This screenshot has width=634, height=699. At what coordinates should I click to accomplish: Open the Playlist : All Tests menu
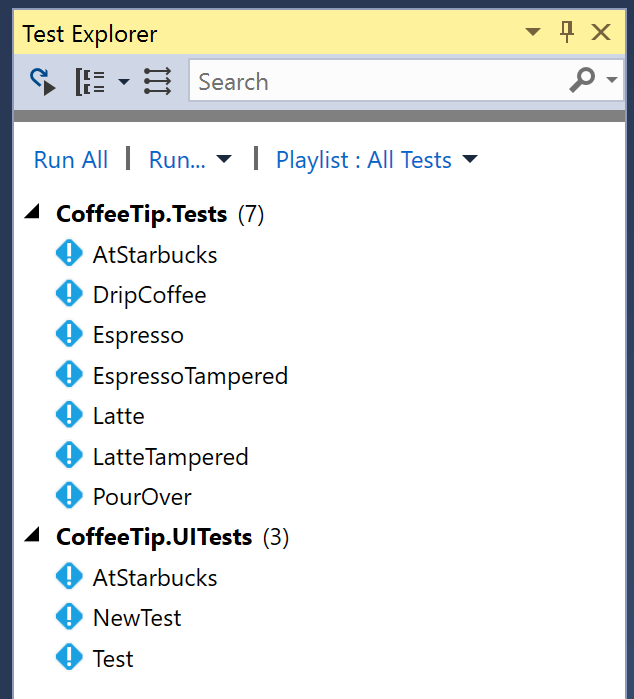pos(377,160)
